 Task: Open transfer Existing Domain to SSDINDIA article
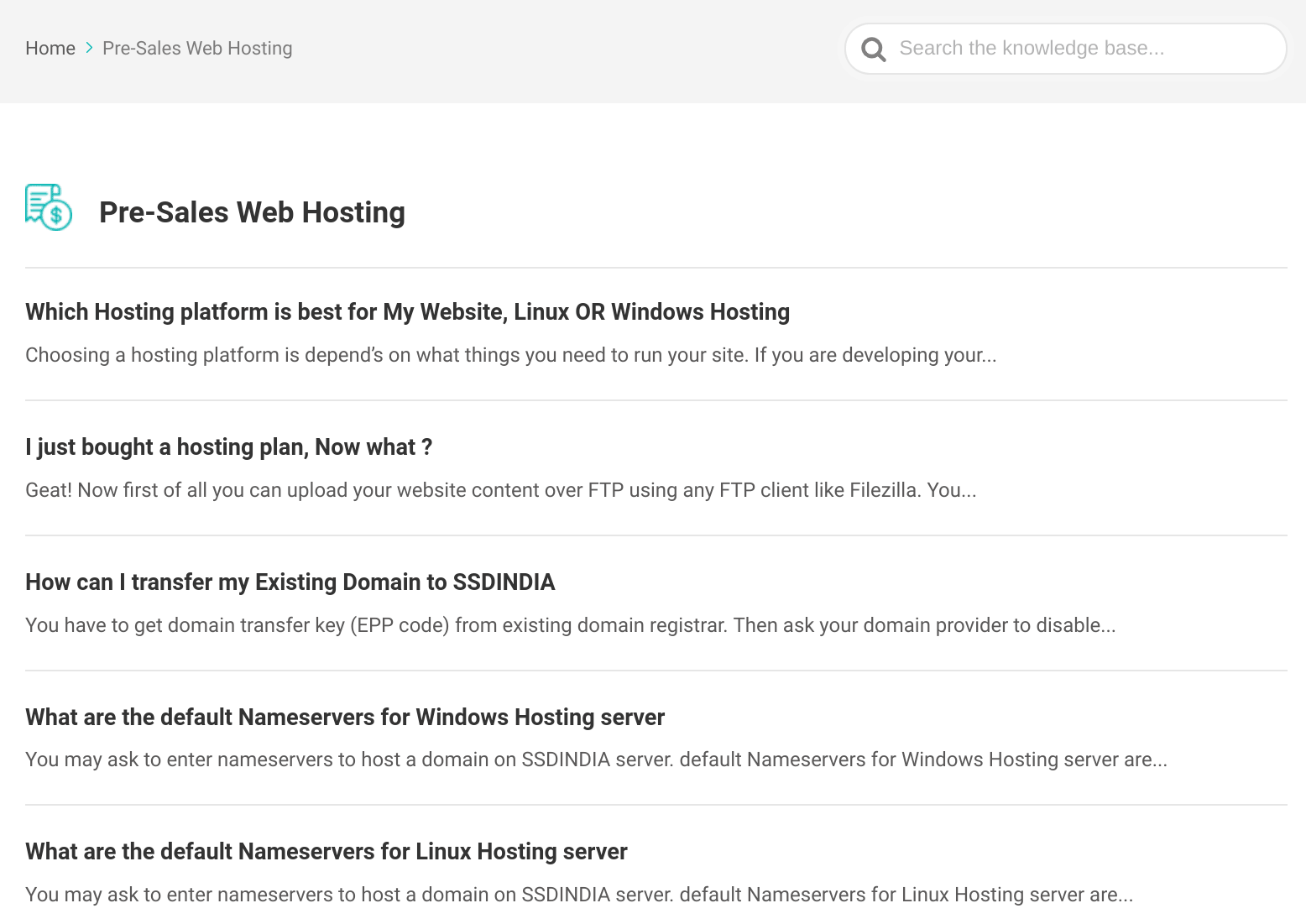click(290, 582)
